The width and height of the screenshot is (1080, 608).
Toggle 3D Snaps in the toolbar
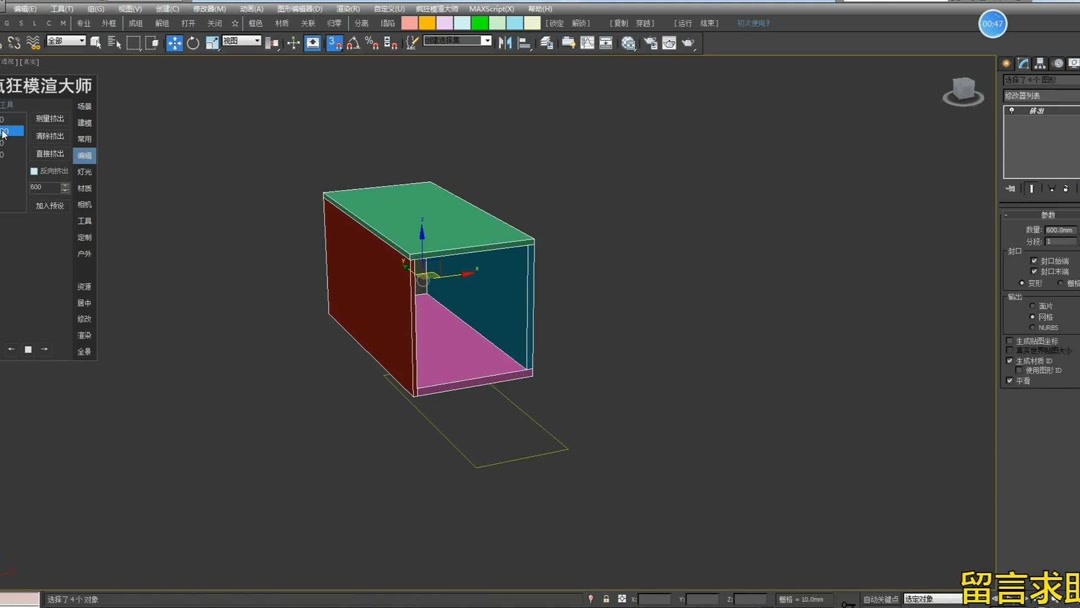point(332,43)
